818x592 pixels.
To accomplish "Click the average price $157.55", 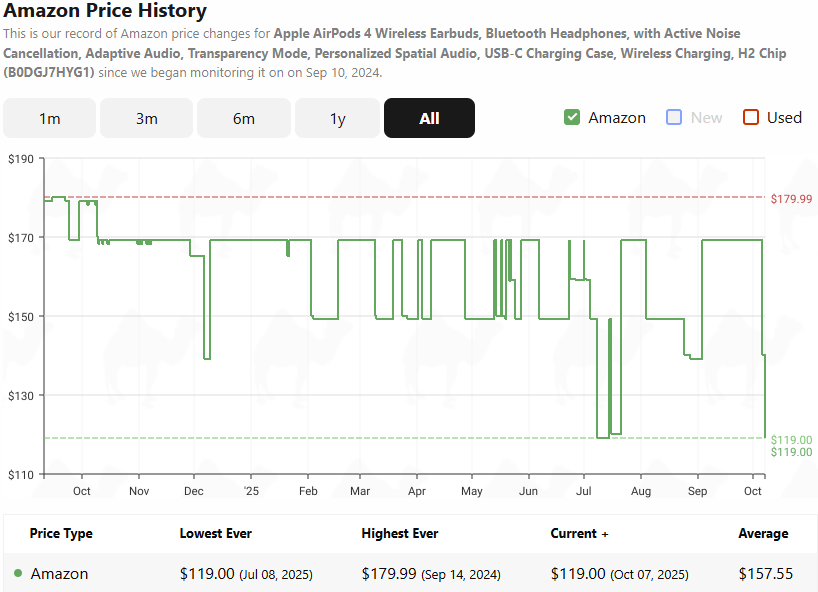I will tap(763, 574).
